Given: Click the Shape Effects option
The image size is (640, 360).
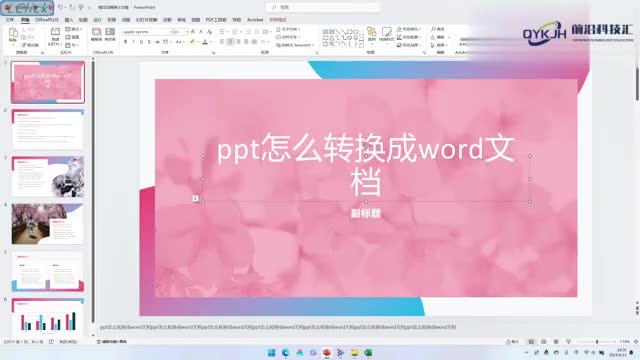Looking at the screenshot, I should click(x=409, y=45).
